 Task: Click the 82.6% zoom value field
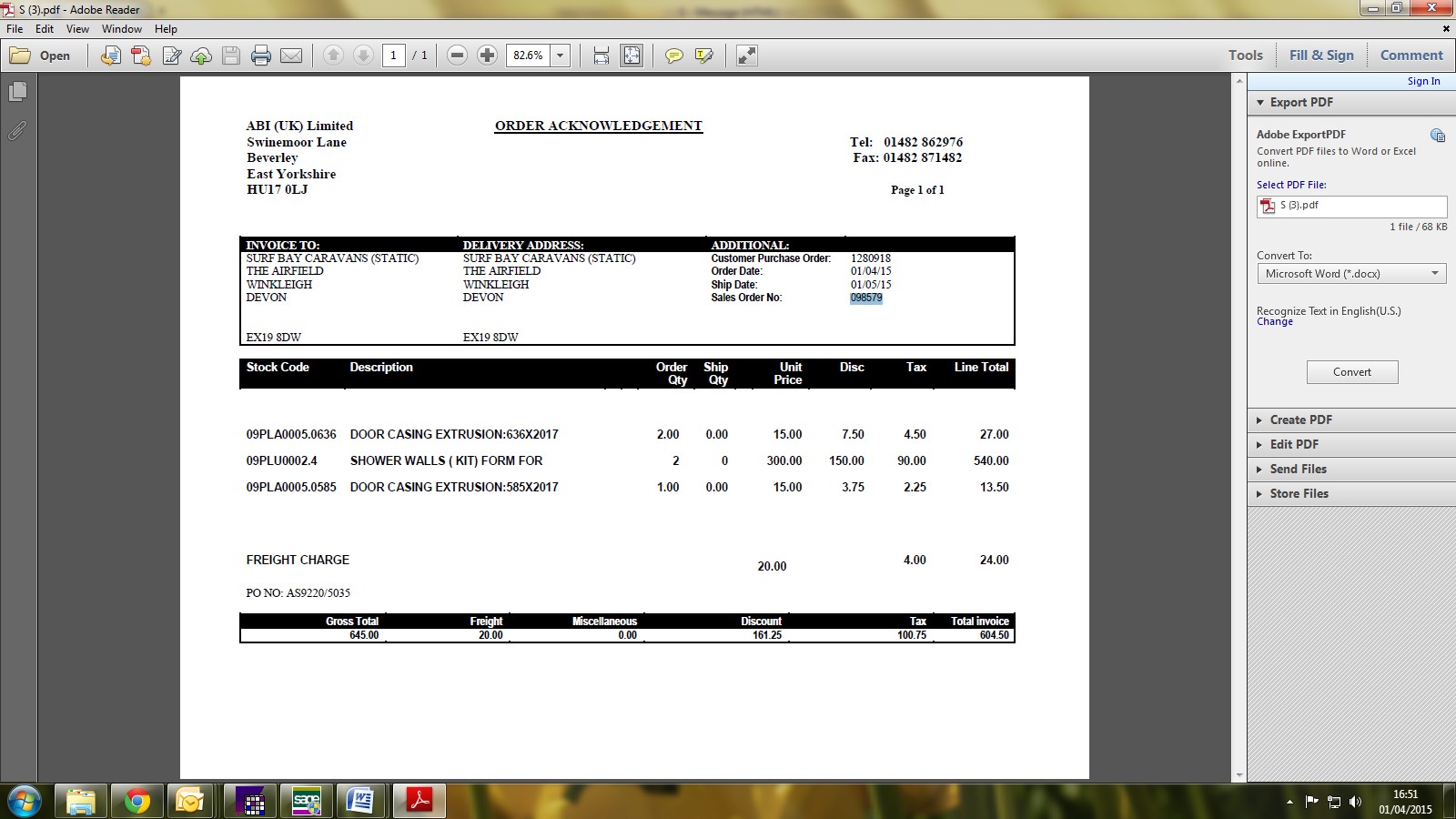[x=529, y=56]
